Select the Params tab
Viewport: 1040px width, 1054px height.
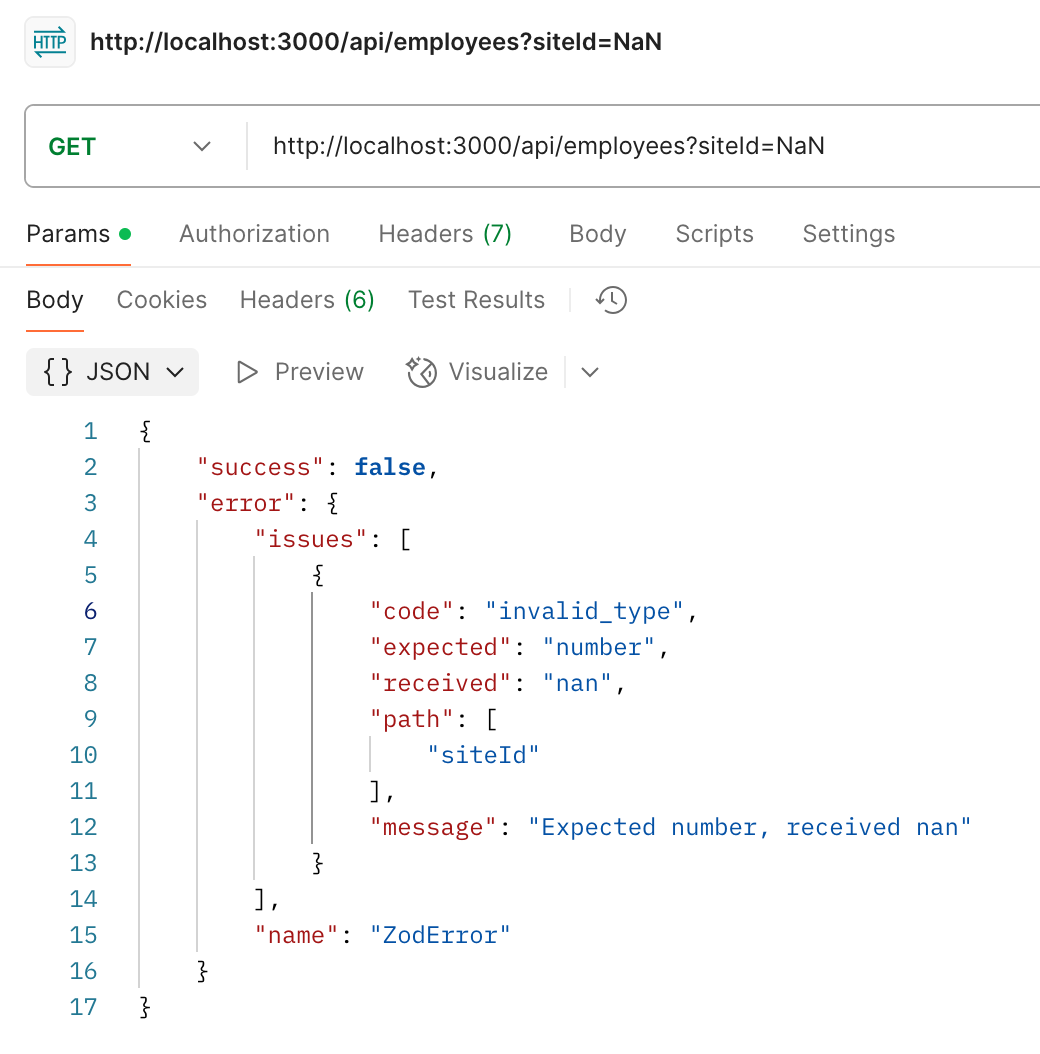(79, 234)
